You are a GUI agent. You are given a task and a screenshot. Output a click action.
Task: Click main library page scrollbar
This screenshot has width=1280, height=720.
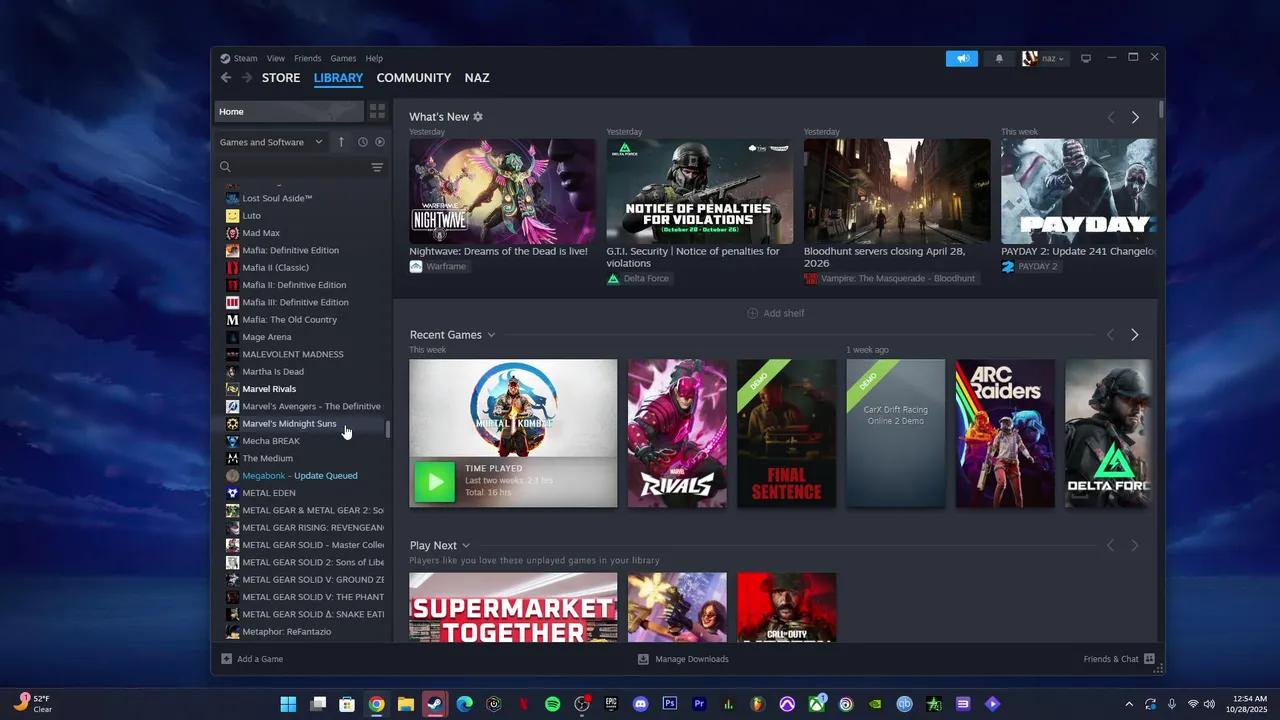pos(1161,108)
